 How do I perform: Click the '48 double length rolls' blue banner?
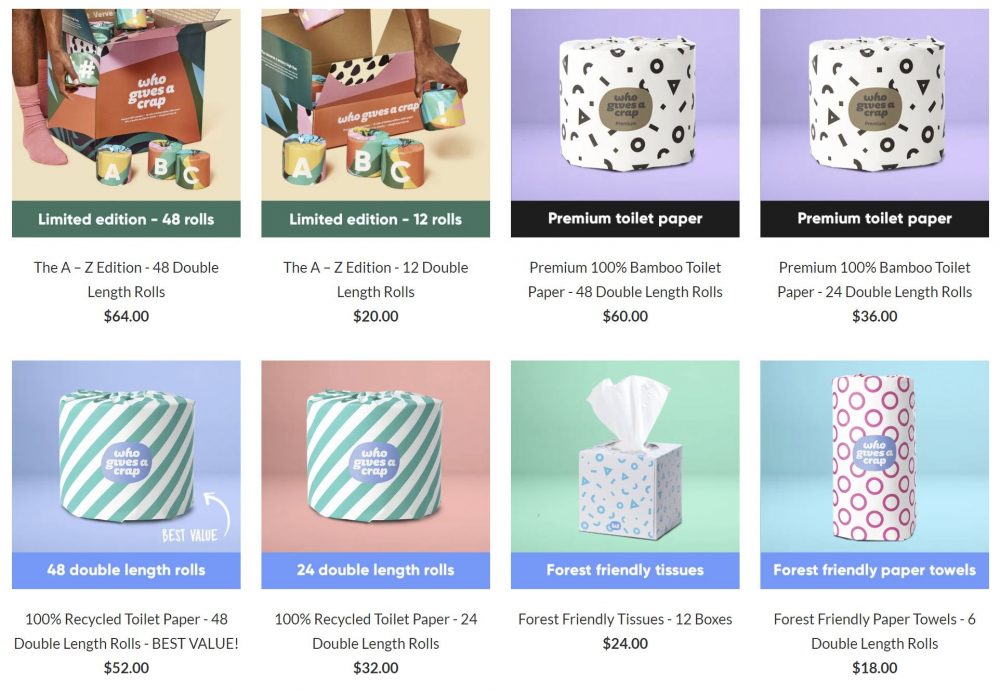point(126,570)
